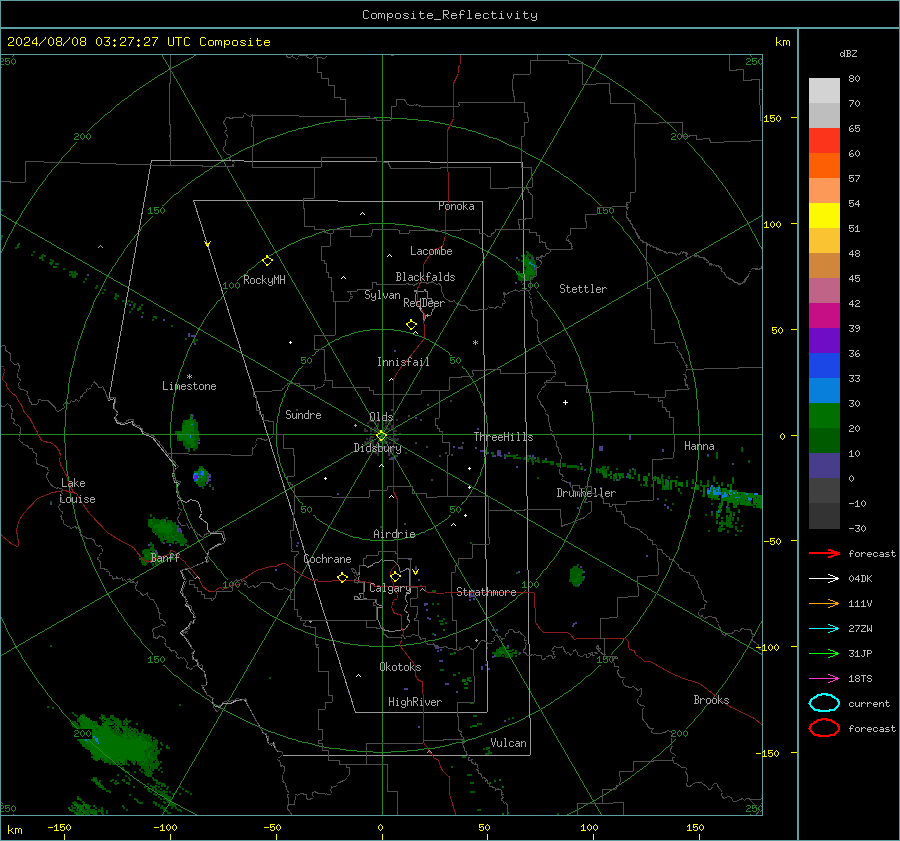Click the yellow diamond marker below RedDeer
900x841 pixels.
pyautogui.click(x=411, y=325)
